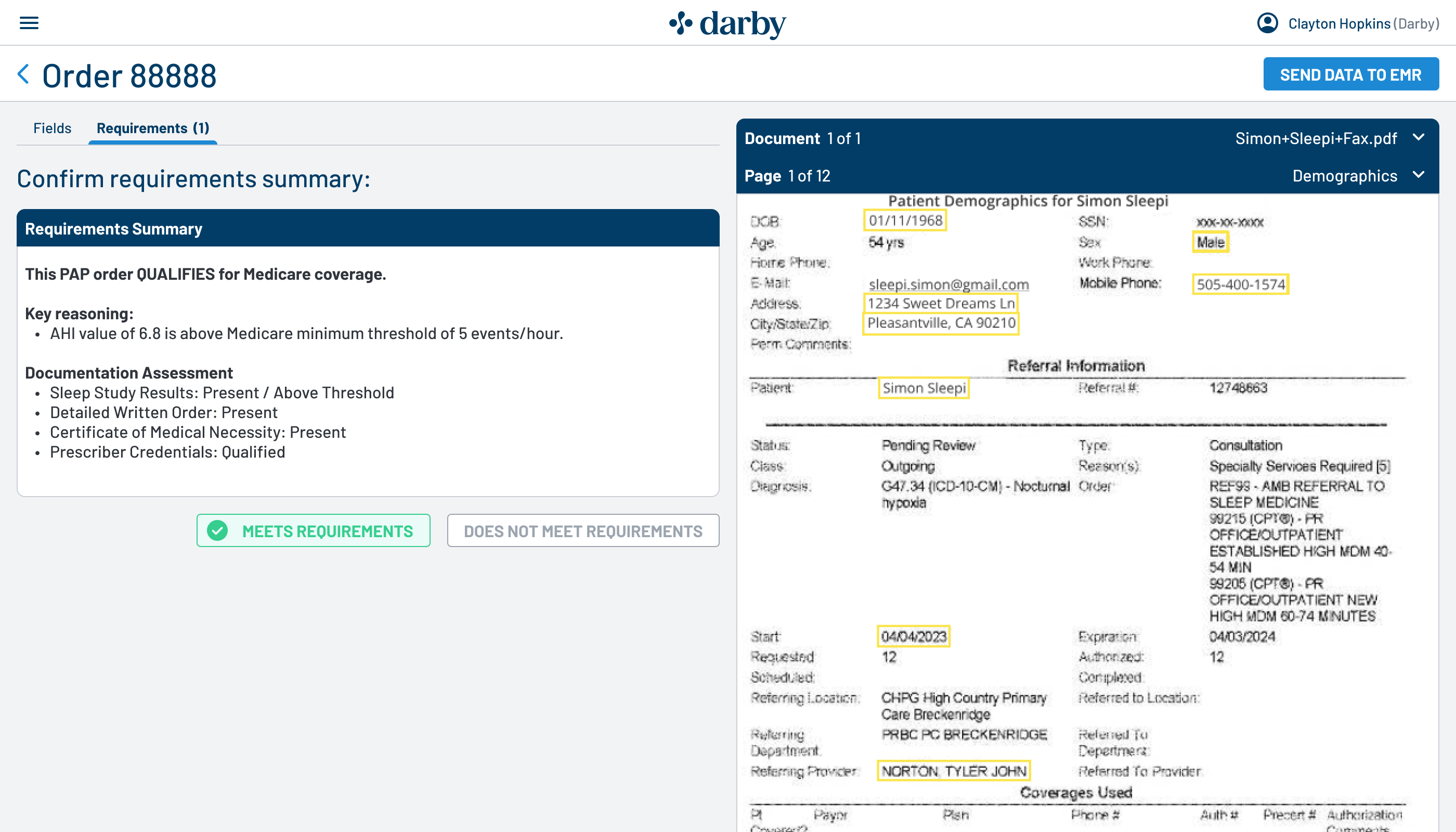Image resolution: width=1456 pixels, height=832 pixels.
Task: Click 'Confirm requirements summary:' heading
Action: click(x=194, y=179)
